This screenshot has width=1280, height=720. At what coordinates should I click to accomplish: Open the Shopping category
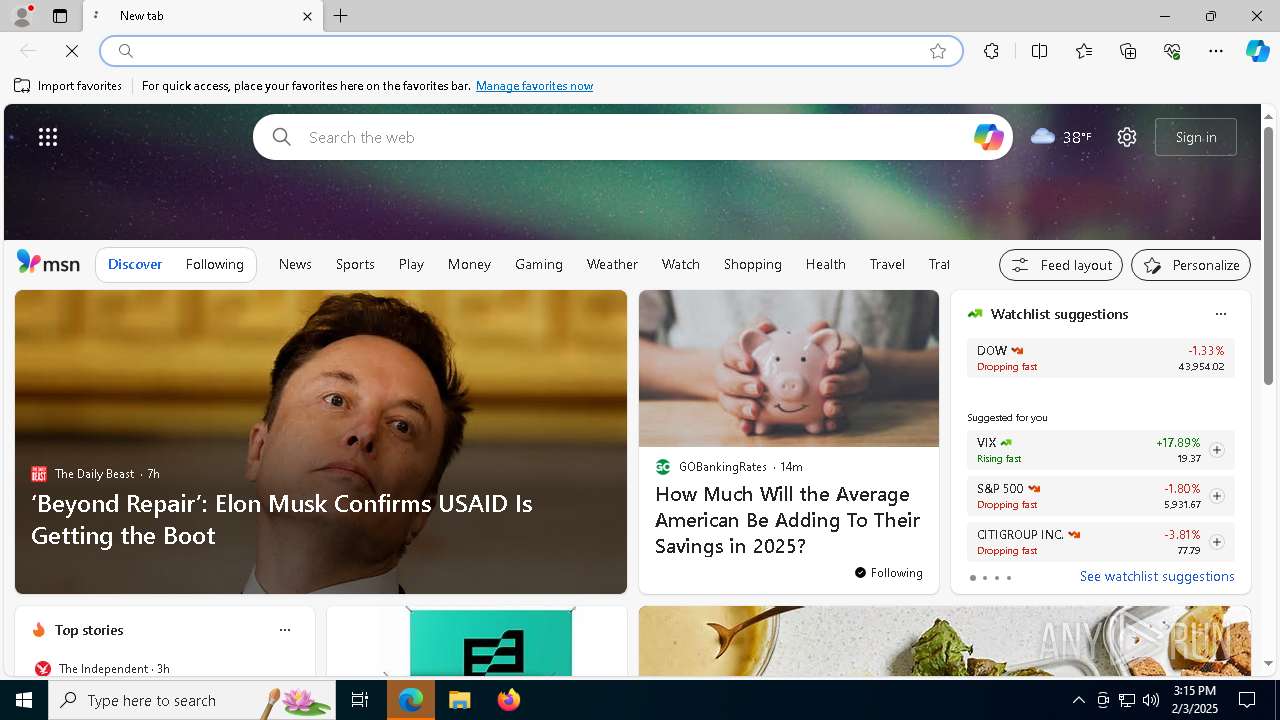(753, 264)
